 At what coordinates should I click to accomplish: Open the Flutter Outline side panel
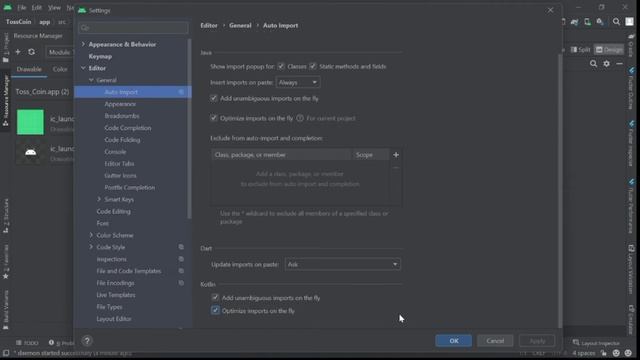(631, 89)
